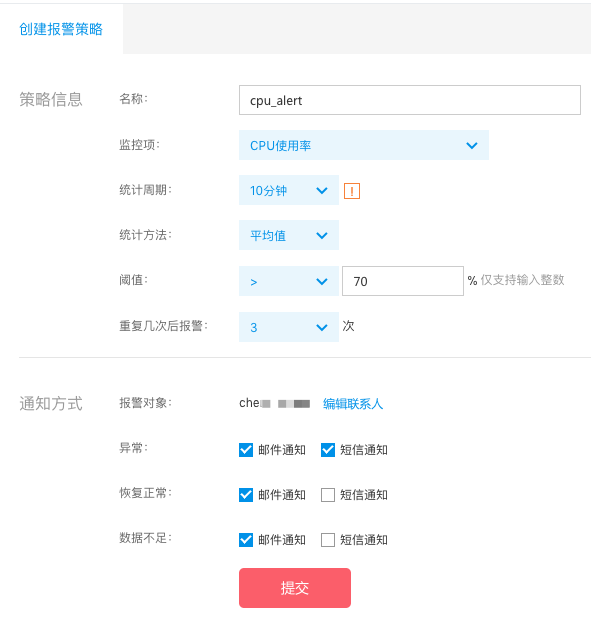The height and width of the screenshot is (623, 591).
Task: Enable 短信通知 for 恢复正常
Action: 328,495
